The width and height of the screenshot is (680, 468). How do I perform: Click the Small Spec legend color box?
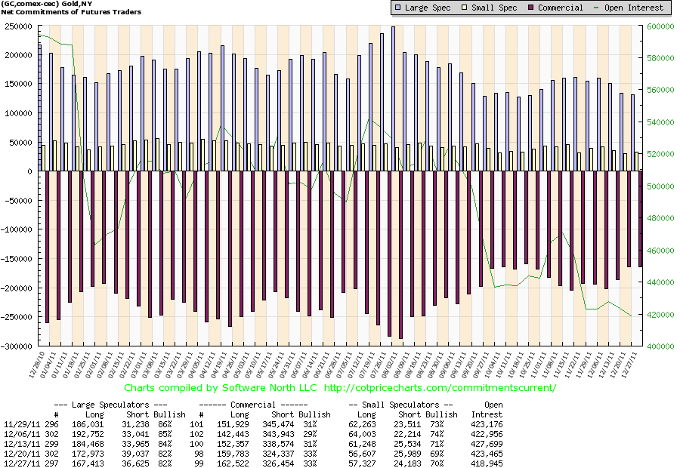coord(465,8)
